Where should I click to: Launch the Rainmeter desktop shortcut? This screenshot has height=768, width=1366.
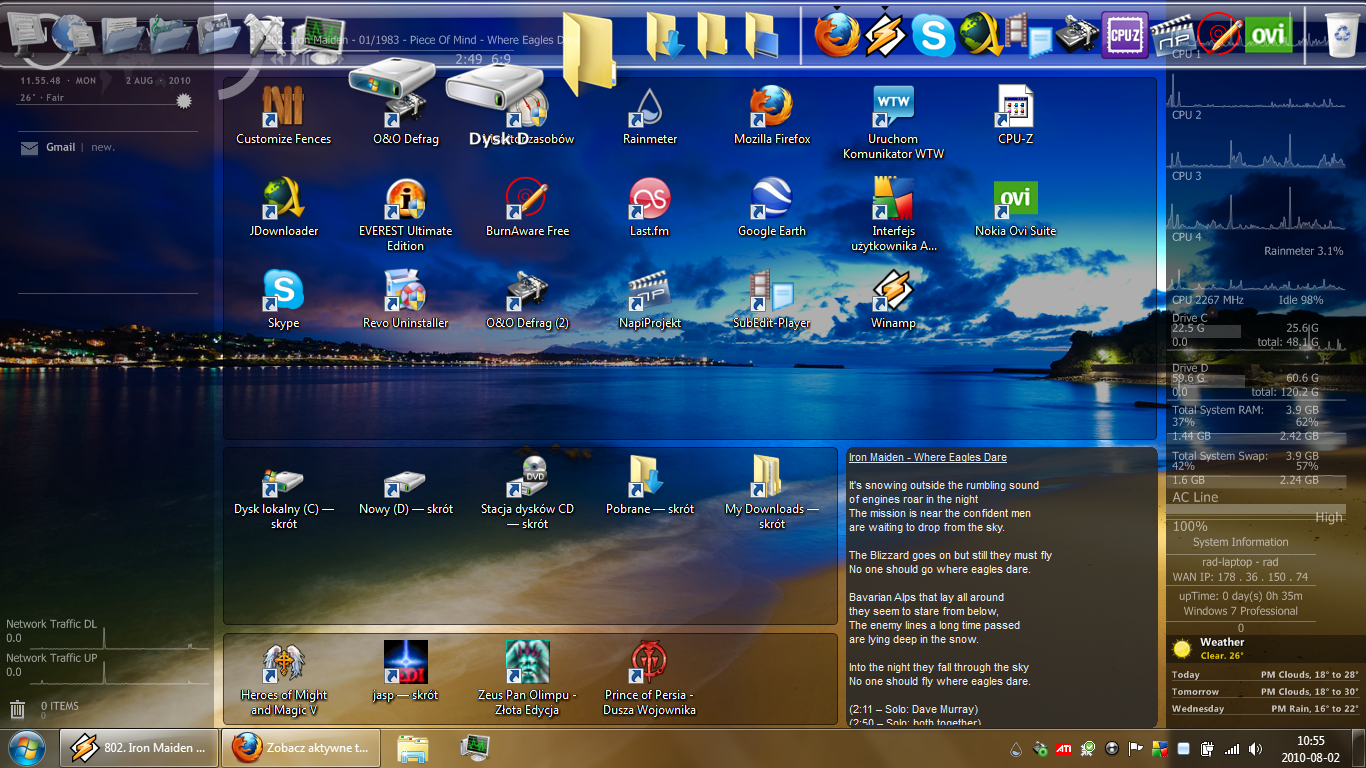coord(650,116)
